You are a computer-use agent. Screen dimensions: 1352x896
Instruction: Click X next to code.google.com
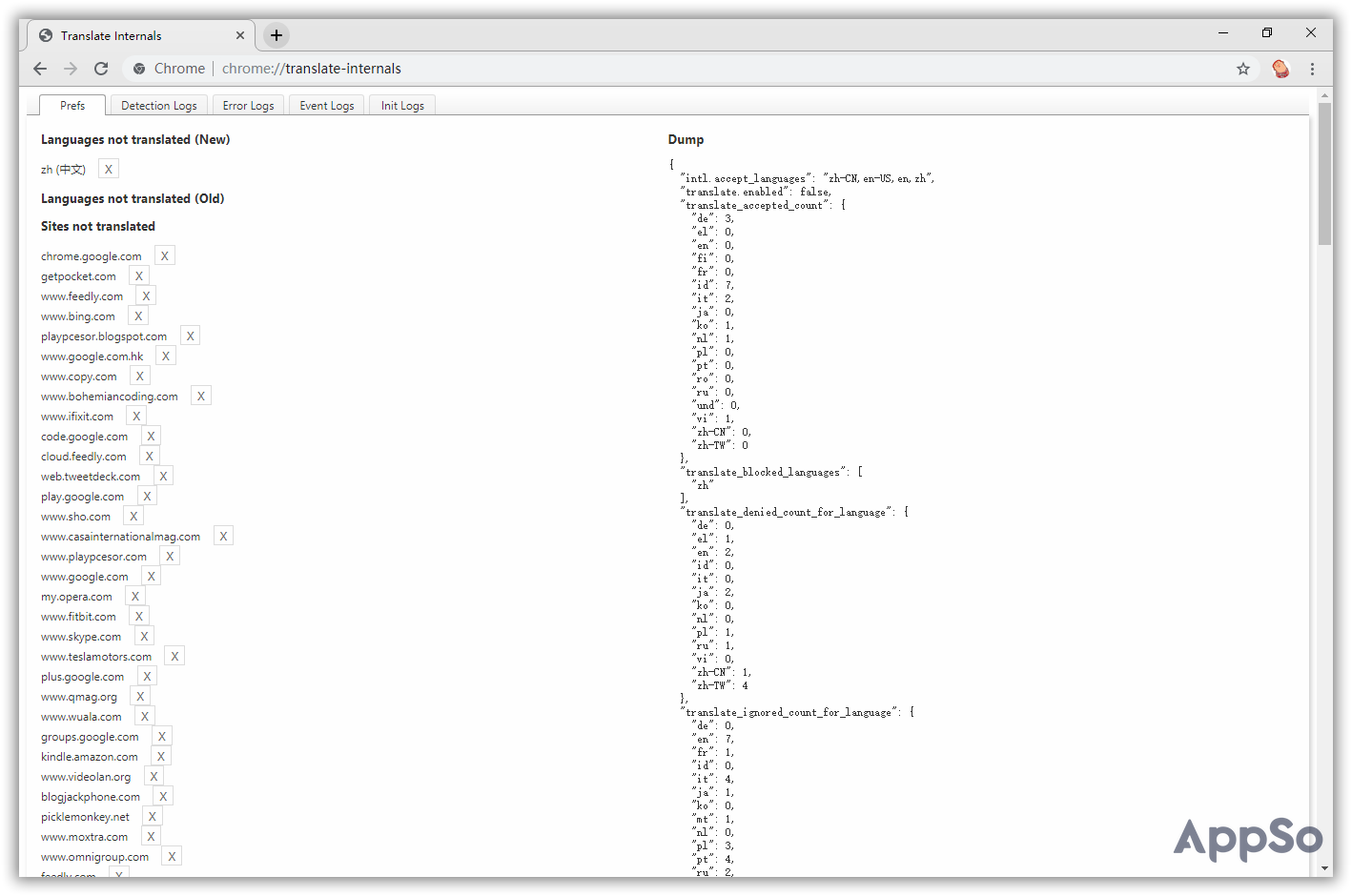[151, 437]
